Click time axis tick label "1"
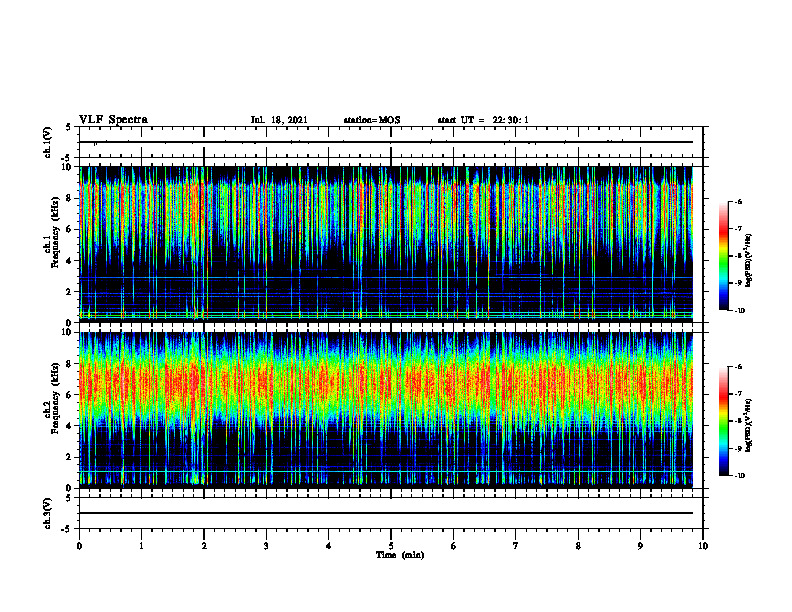The image size is (792, 612). click(141, 546)
